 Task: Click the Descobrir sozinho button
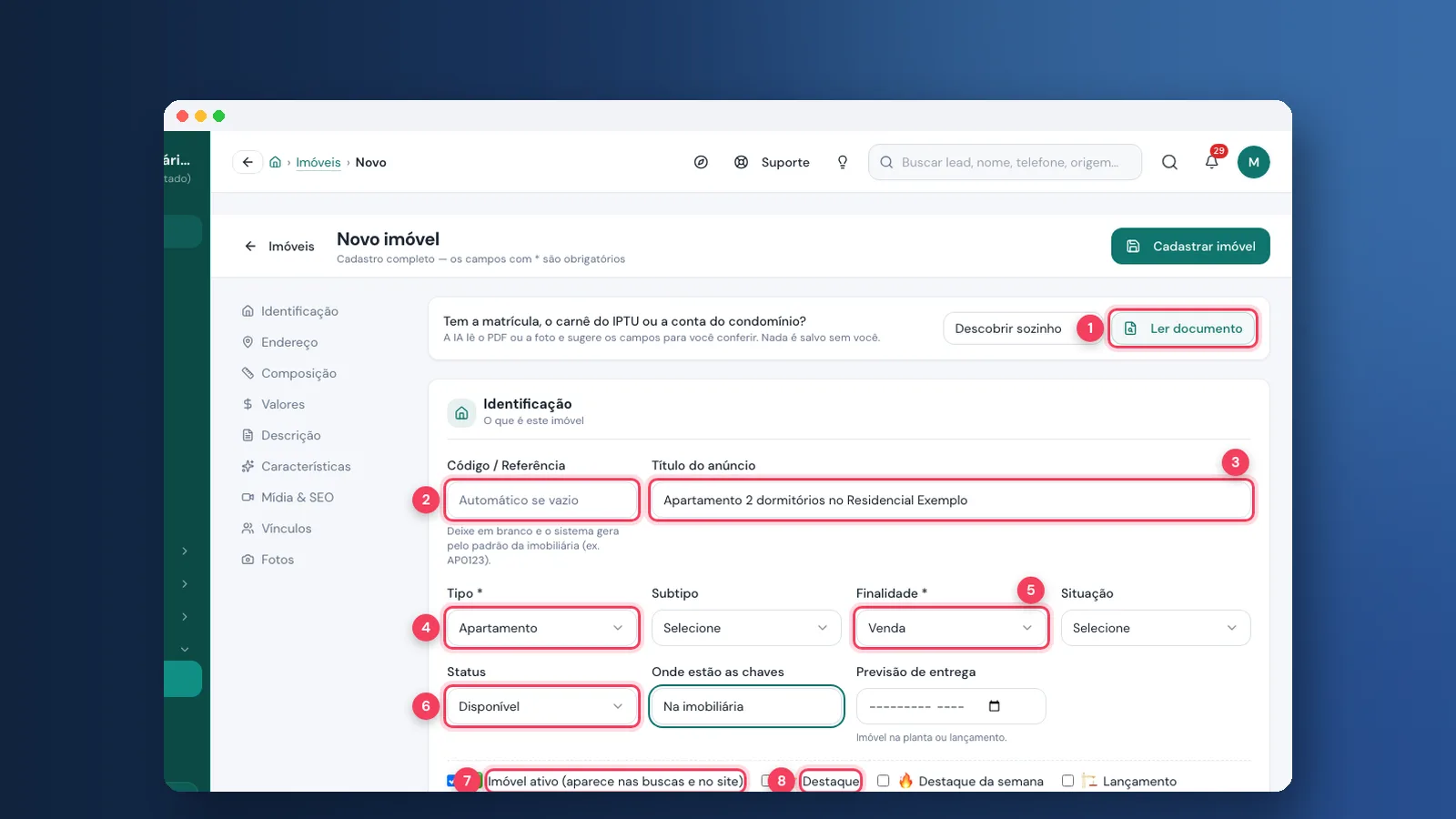tap(1008, 329)
